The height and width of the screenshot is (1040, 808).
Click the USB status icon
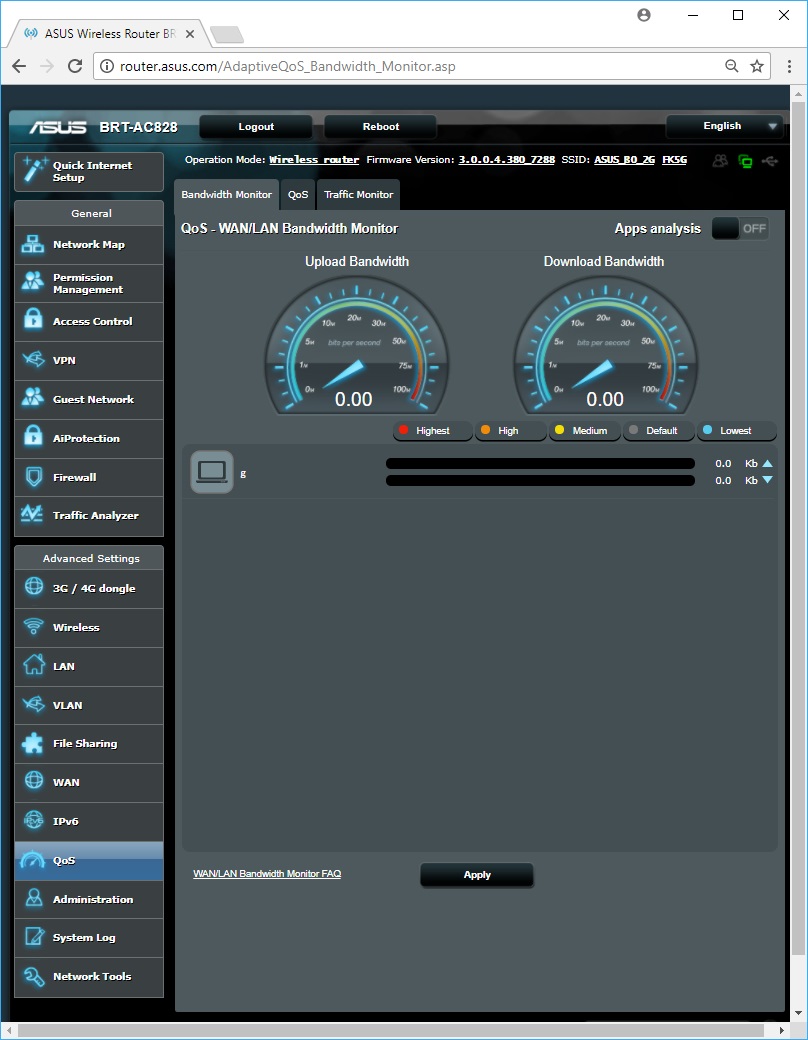(x=768, y=160)
